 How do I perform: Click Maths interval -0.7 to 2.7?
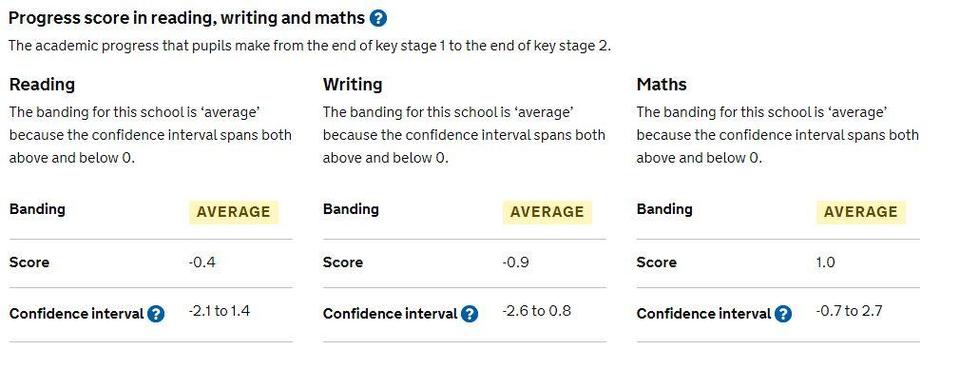pyautogui.click(x=849, y=311)
